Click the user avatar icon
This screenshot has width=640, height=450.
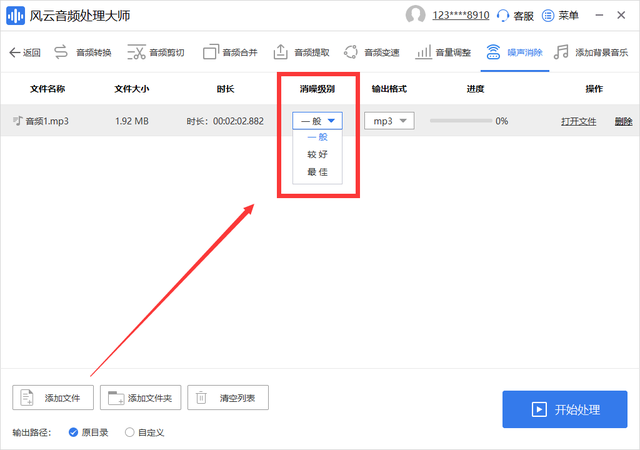pyautogui.click(x=415, y=15)
